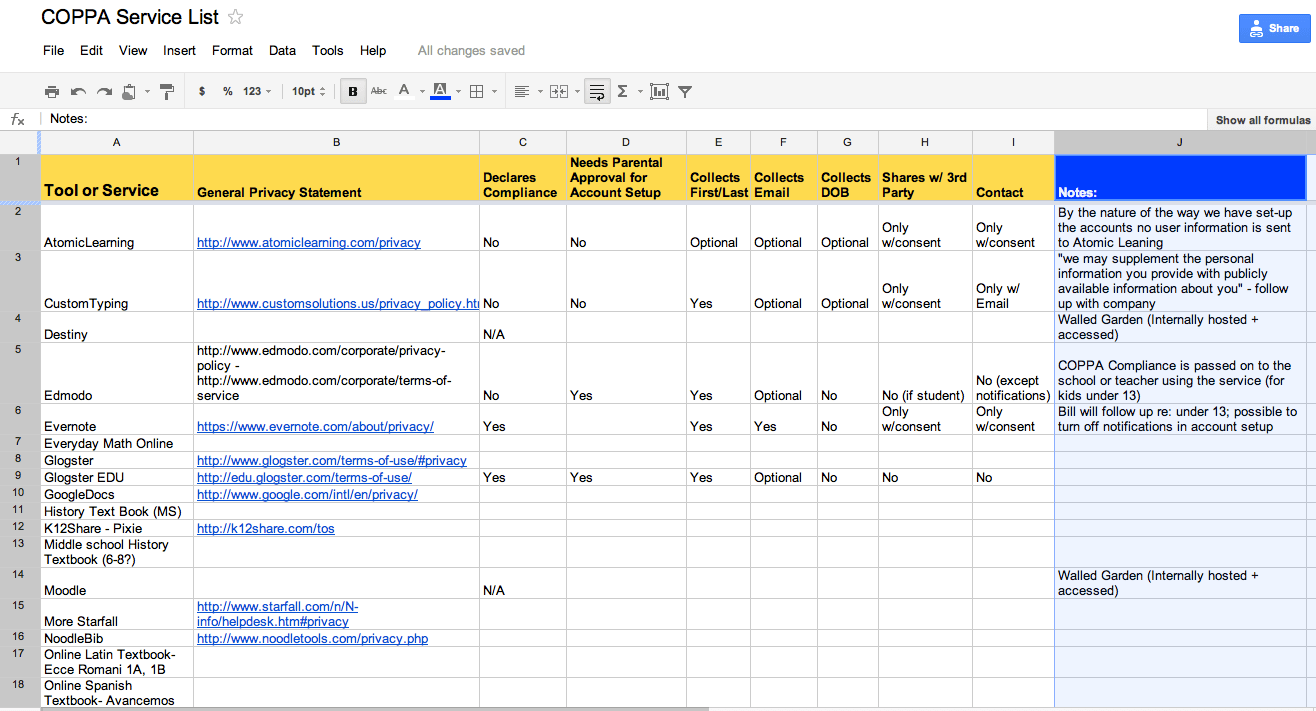Select the blue 'Notes:' header cell
The image size is (1316, 711).
pos(1180,178)
